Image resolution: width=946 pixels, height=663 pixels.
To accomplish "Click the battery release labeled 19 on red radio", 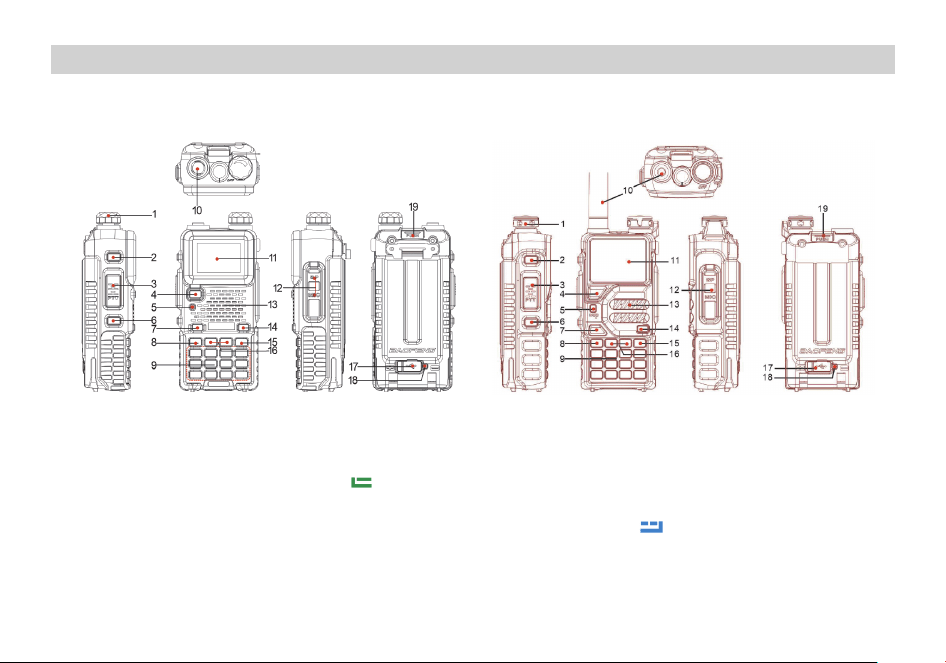I will [823, 237].
